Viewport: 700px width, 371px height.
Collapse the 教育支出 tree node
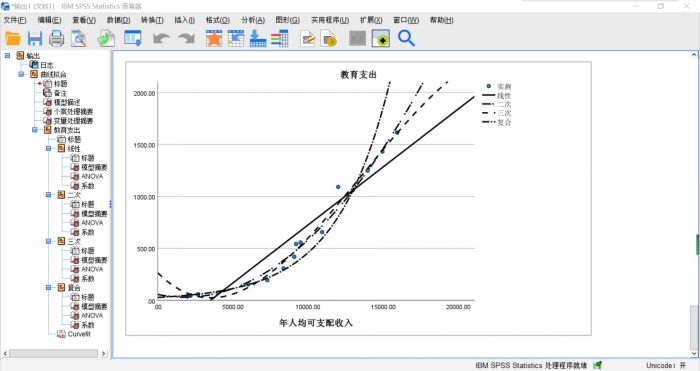pos(35,129)
